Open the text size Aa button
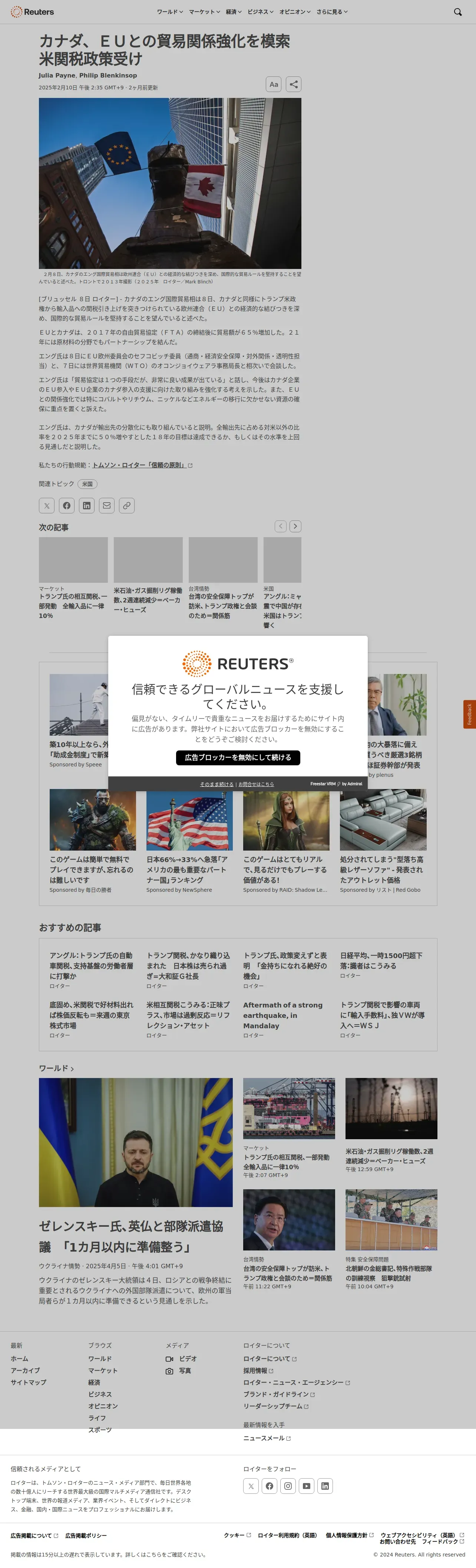 pos(274,85)
